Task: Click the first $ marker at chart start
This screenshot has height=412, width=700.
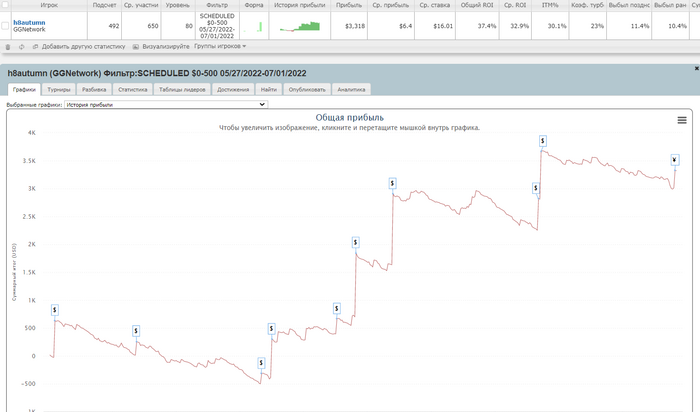Action: (54, 310)
